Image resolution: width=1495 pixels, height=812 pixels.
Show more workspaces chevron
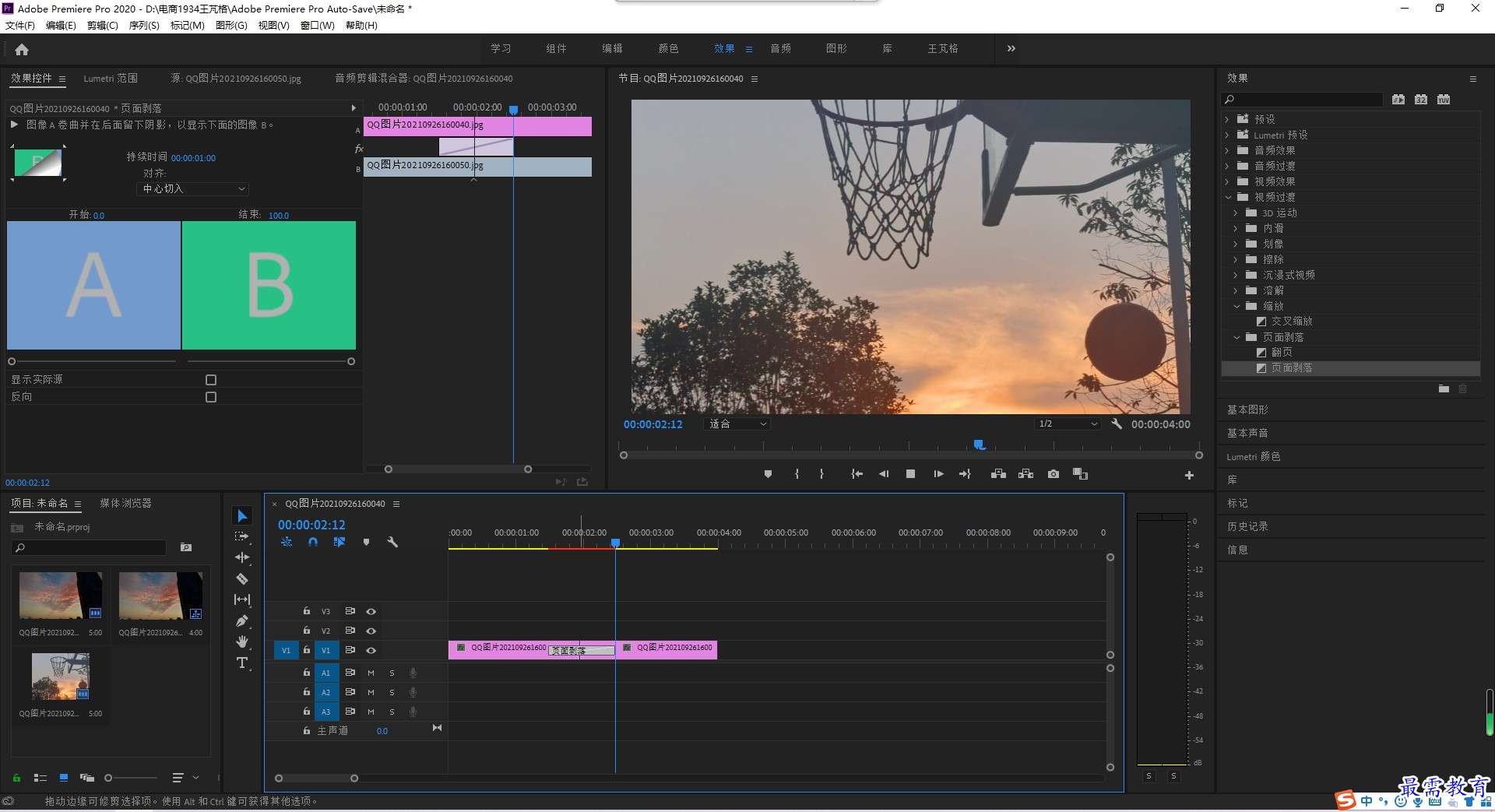pos(1011,48)
